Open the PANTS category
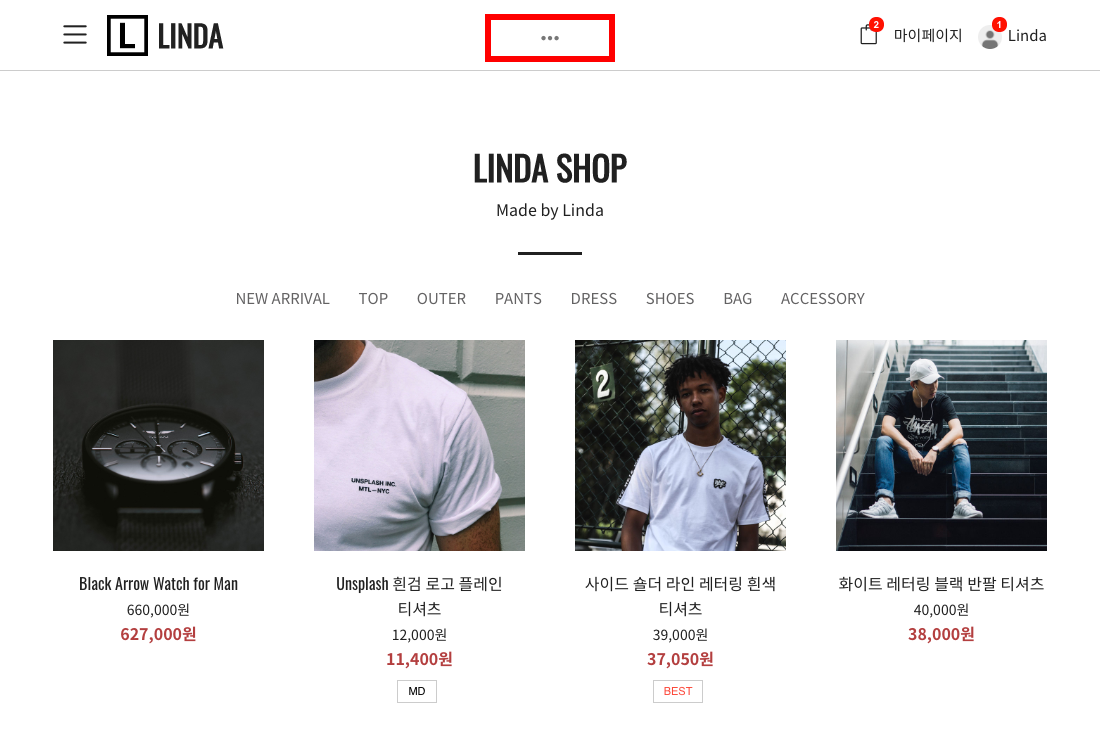Viewport: 1100px width, 740px height. coord(518,299)
